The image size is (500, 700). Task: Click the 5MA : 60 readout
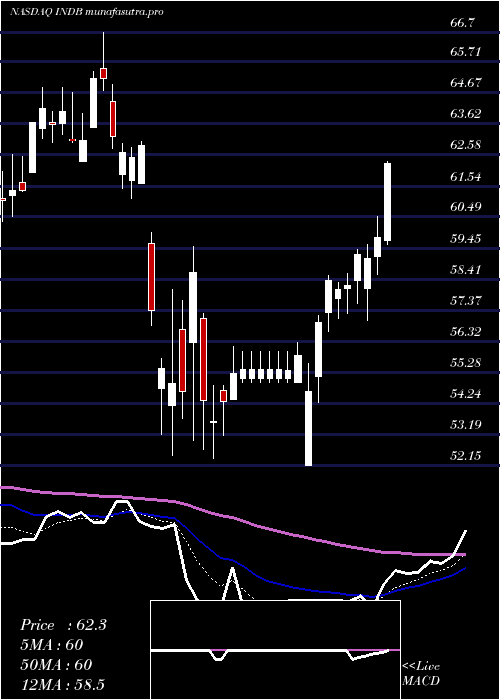click(51, 645)
